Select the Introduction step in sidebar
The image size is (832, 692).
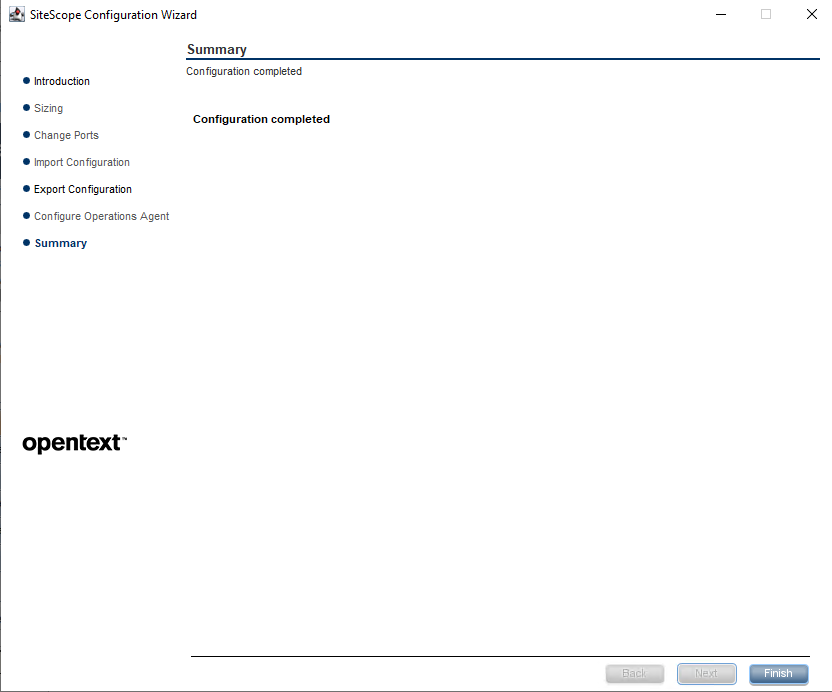pos(62,81)
